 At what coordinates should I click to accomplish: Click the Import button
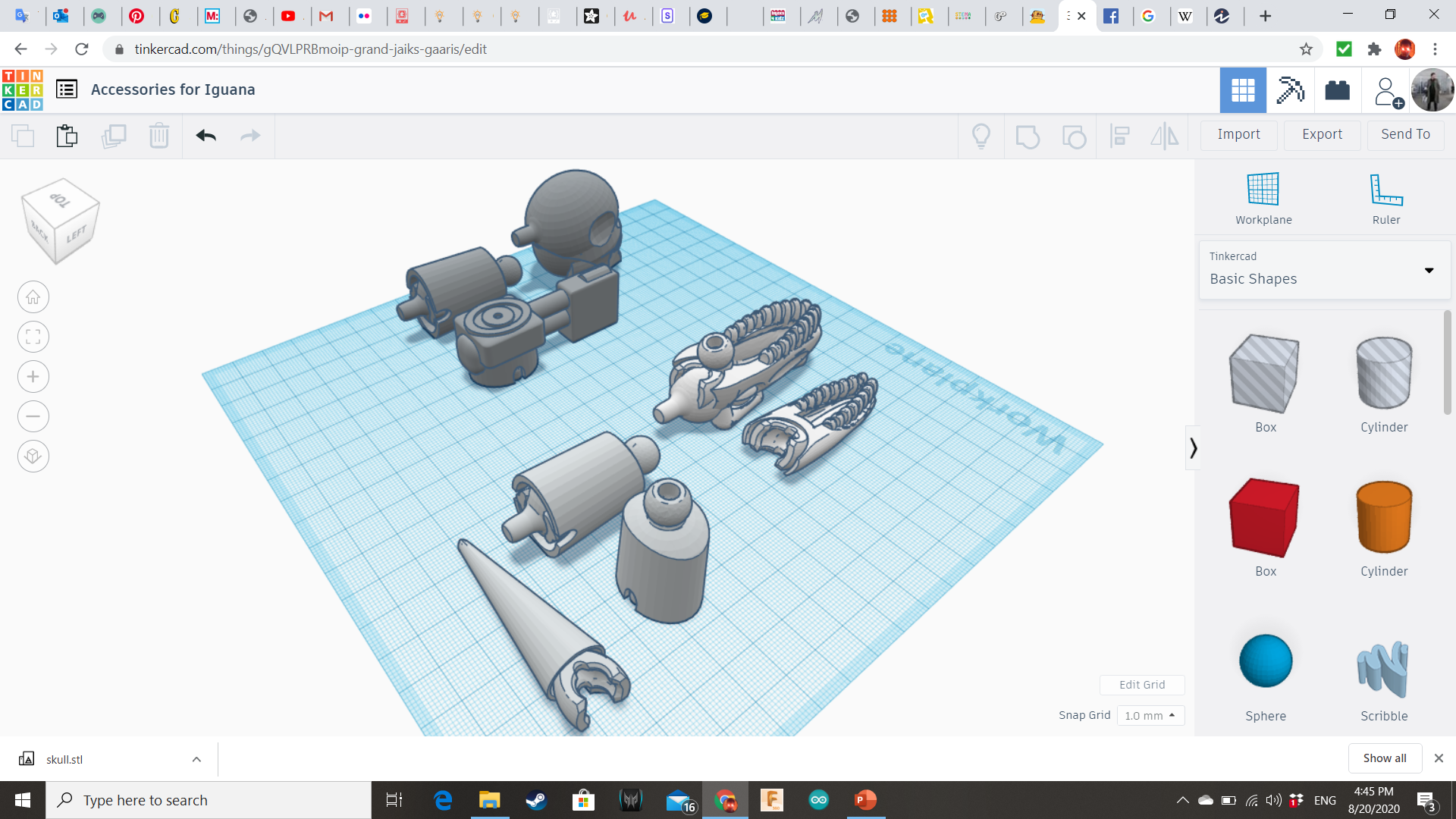[x=1238, y=134]
